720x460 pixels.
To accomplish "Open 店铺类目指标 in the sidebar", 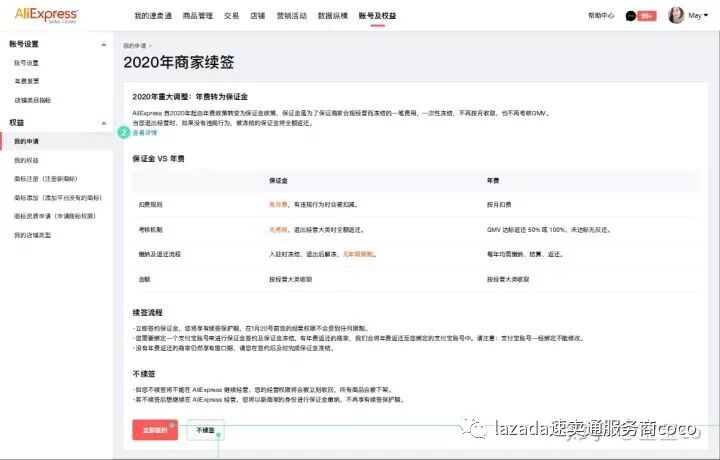I will [33, 100].
